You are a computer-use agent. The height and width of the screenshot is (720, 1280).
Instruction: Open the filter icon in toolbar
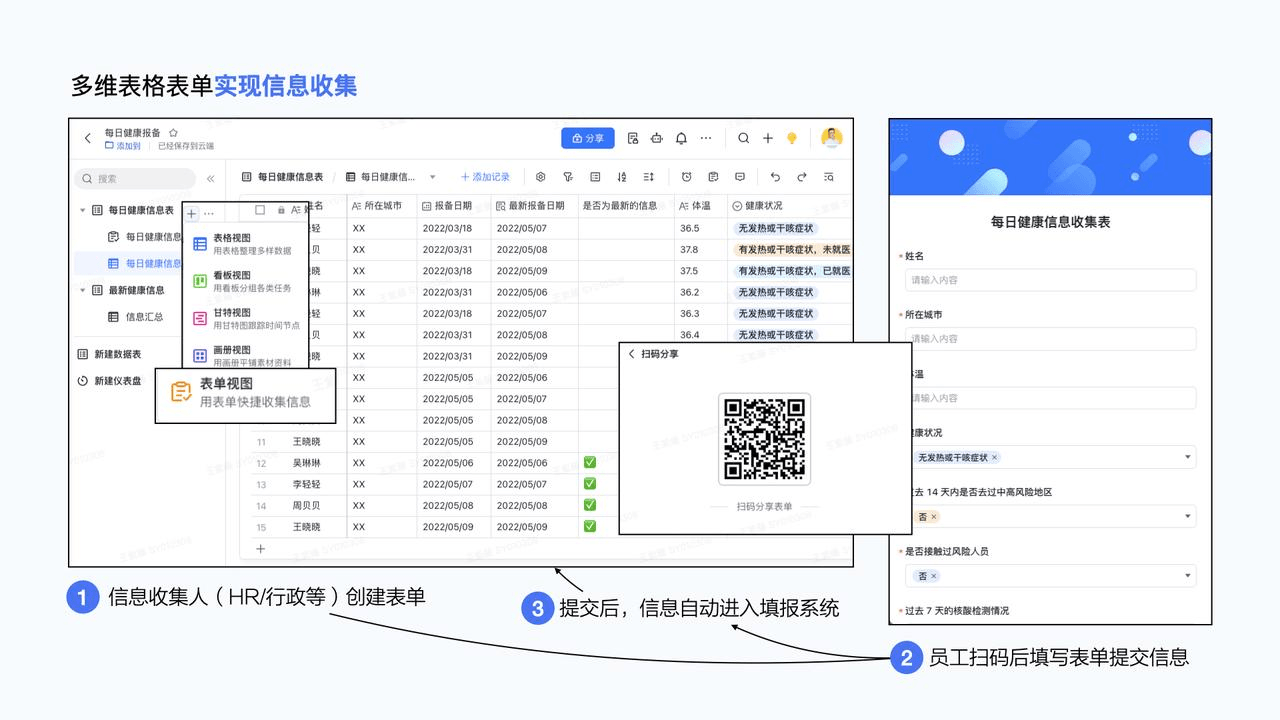pyautogui.click(x=568, y=177)
